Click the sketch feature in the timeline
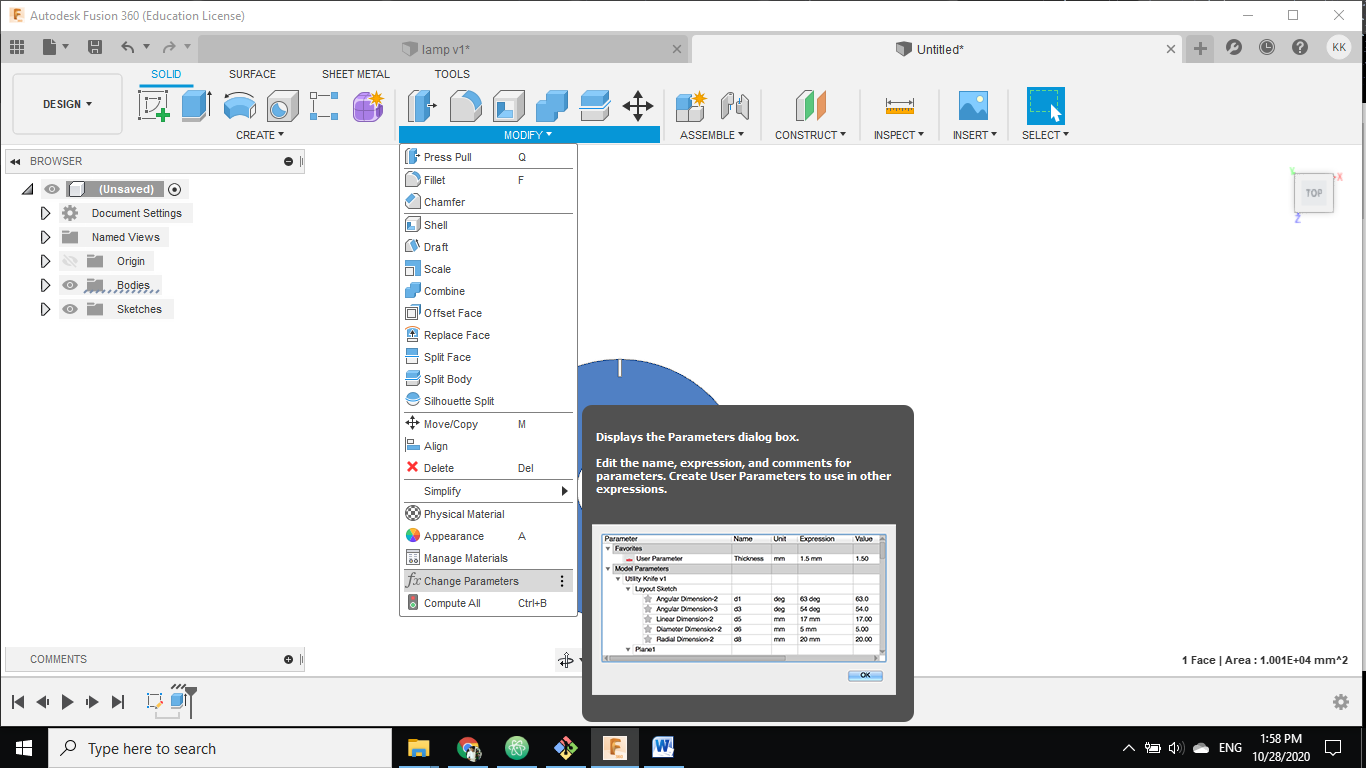This screenshot has width=1366, height=768. click(155, 702)
